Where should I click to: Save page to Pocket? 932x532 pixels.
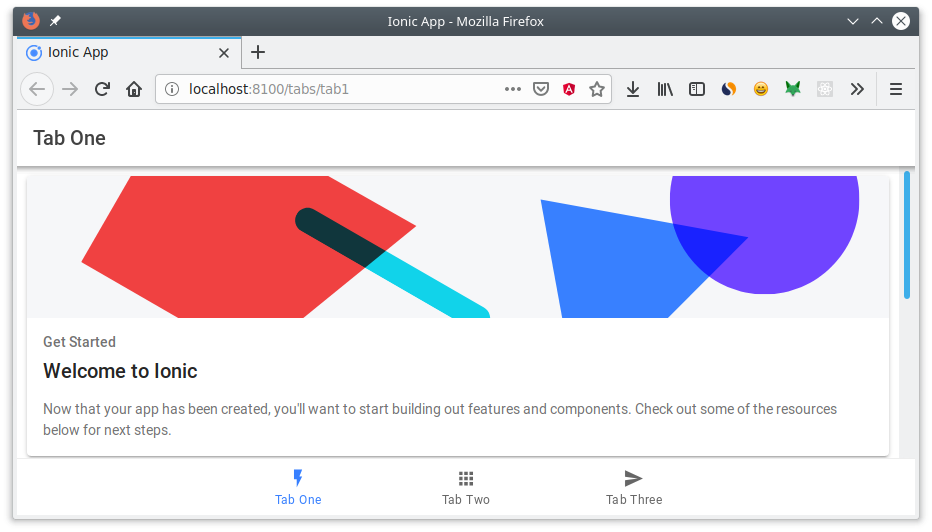(x=540, y=89)
